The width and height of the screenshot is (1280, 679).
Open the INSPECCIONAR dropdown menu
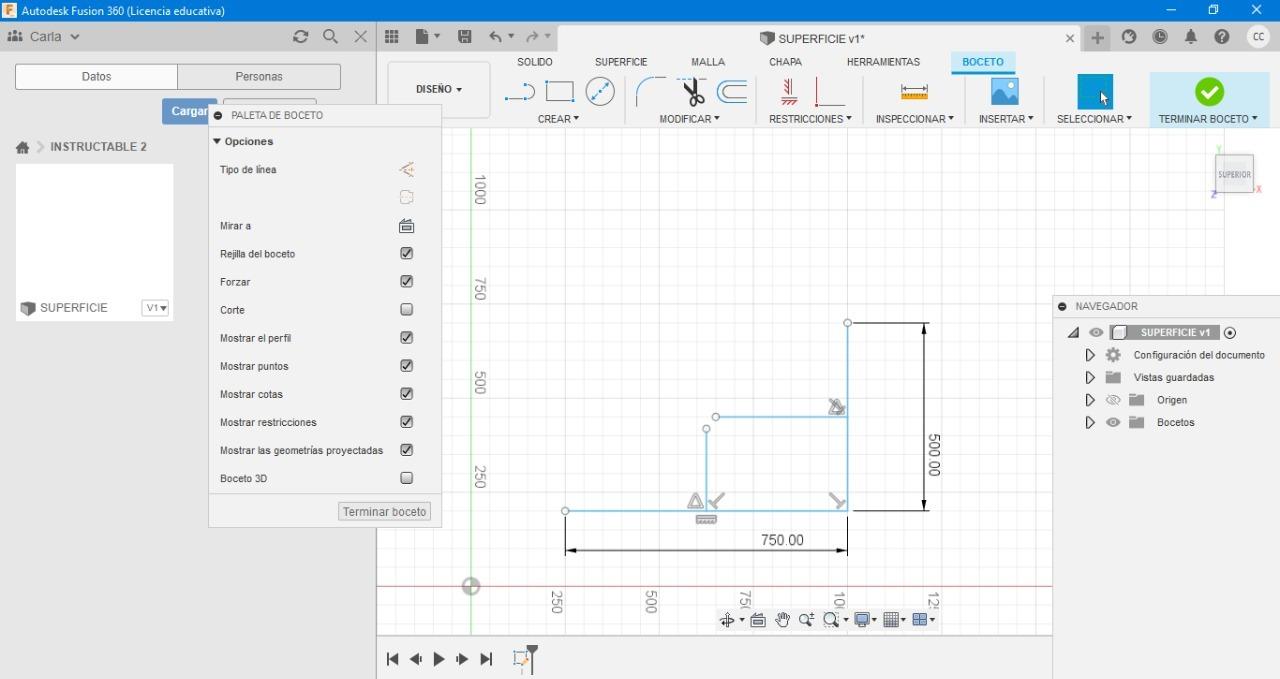click(x=914, y=119)
